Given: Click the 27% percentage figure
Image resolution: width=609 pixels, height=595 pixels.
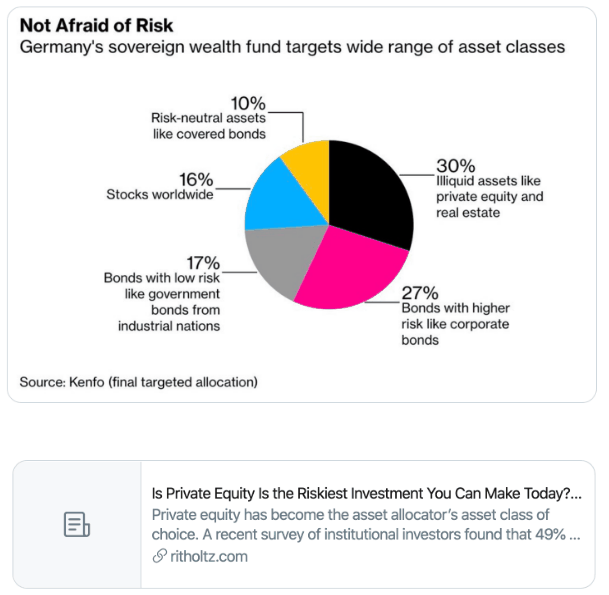Looking at the screenshot, I should click(420, 293).
